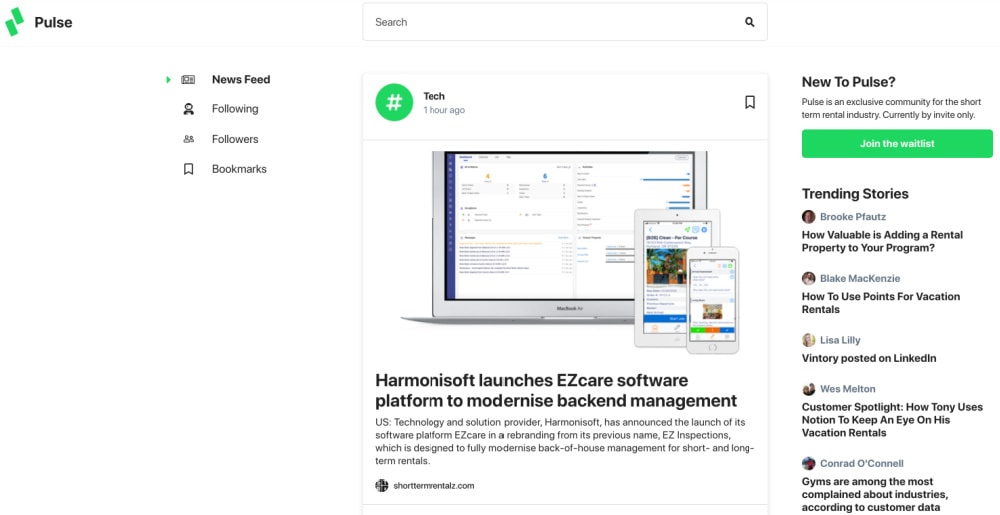Click the Join the waitlist button
Screen dimensions: 1000x515
[x=897, y=143]
